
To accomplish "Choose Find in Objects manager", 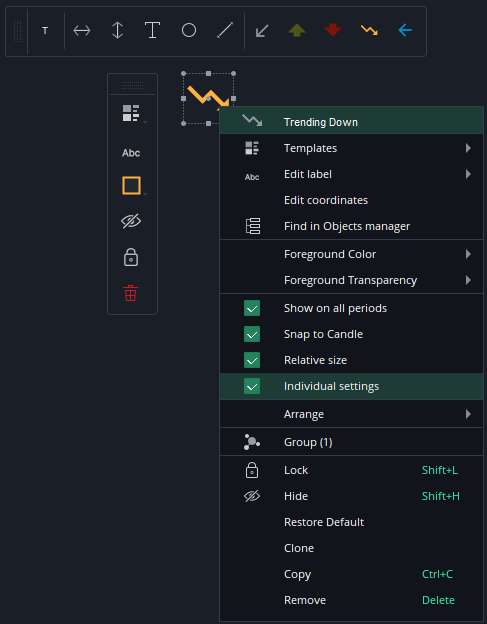I will coord(351,226).
